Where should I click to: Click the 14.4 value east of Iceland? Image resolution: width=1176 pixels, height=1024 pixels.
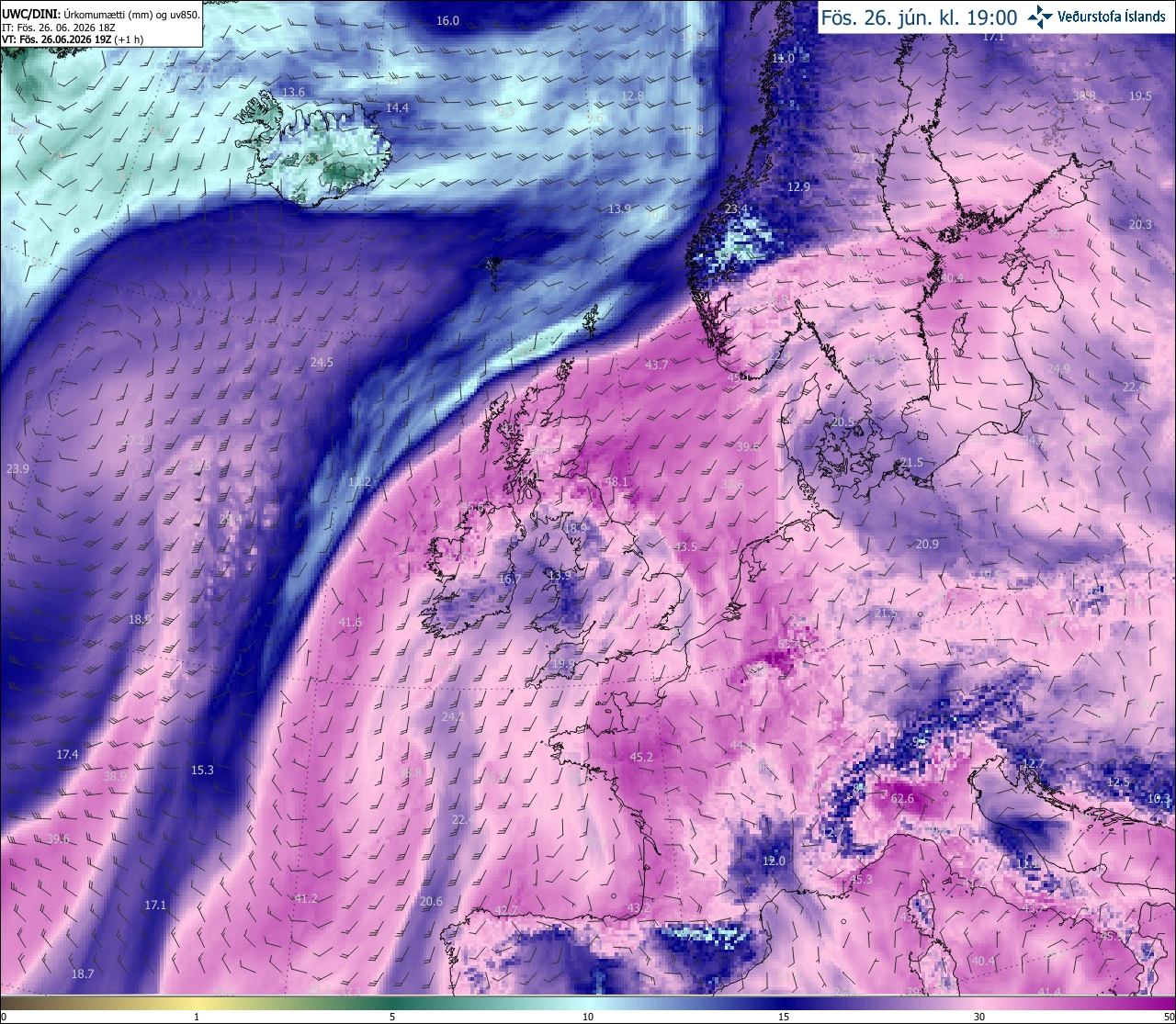[x=397, y=108]
